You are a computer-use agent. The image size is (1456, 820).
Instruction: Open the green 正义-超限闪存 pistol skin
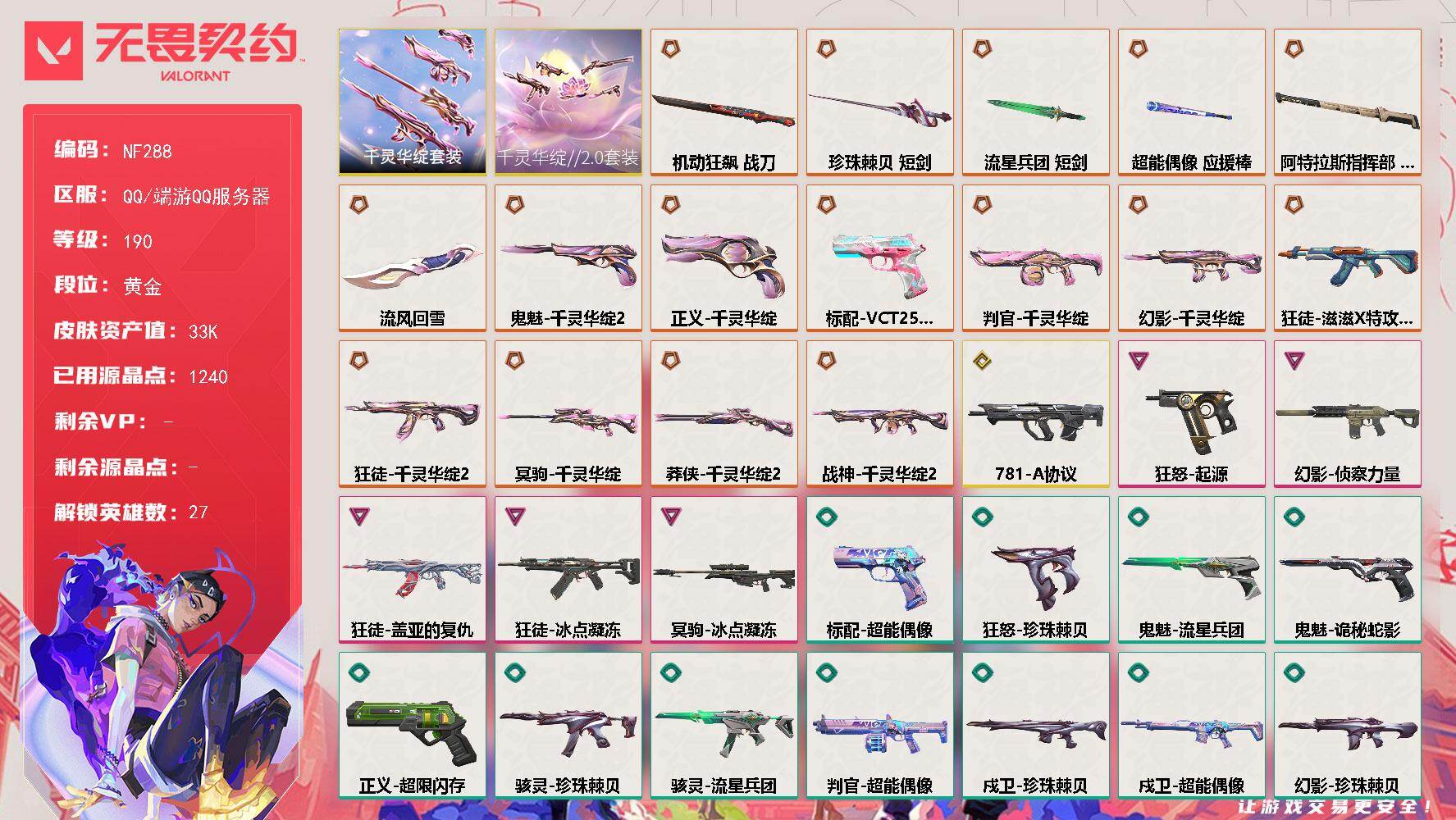[x=412, y=726]
